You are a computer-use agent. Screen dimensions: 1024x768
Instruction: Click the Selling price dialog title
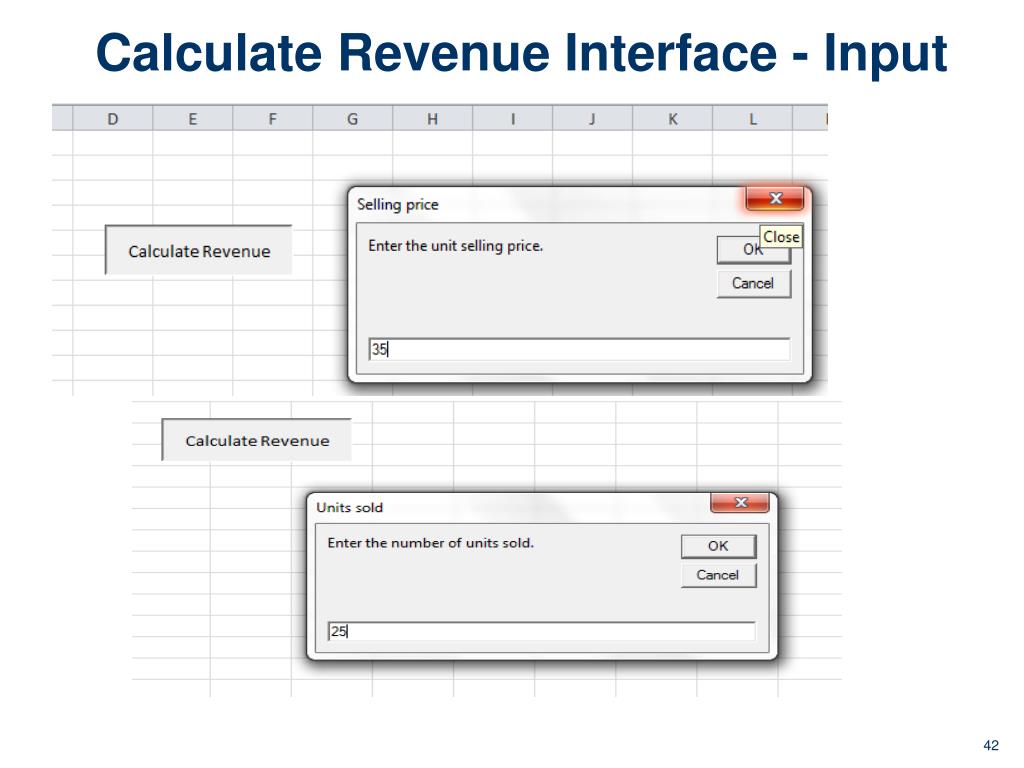tap(398, 204)
